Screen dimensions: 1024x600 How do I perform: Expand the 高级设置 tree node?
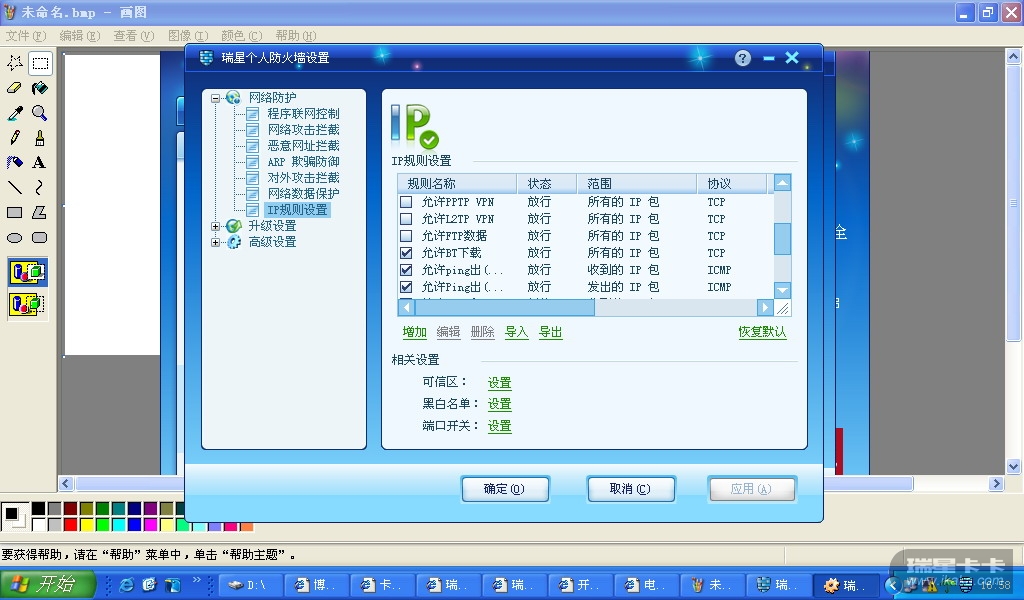click(216, 242)
